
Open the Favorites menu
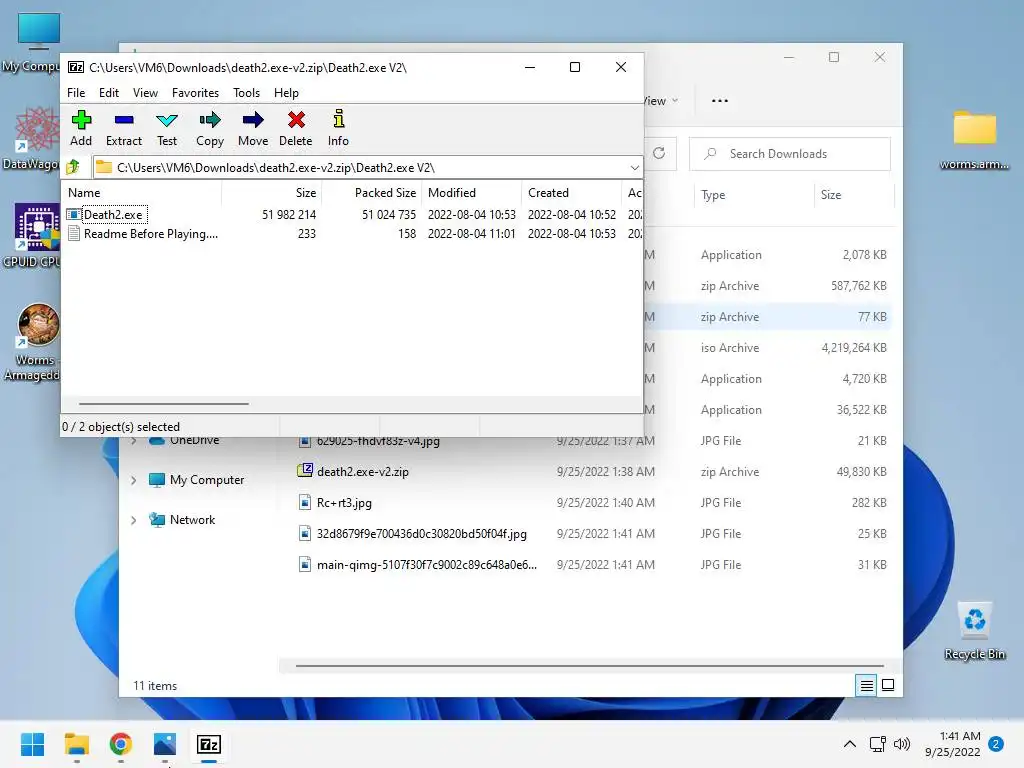[x=195, y=93]
